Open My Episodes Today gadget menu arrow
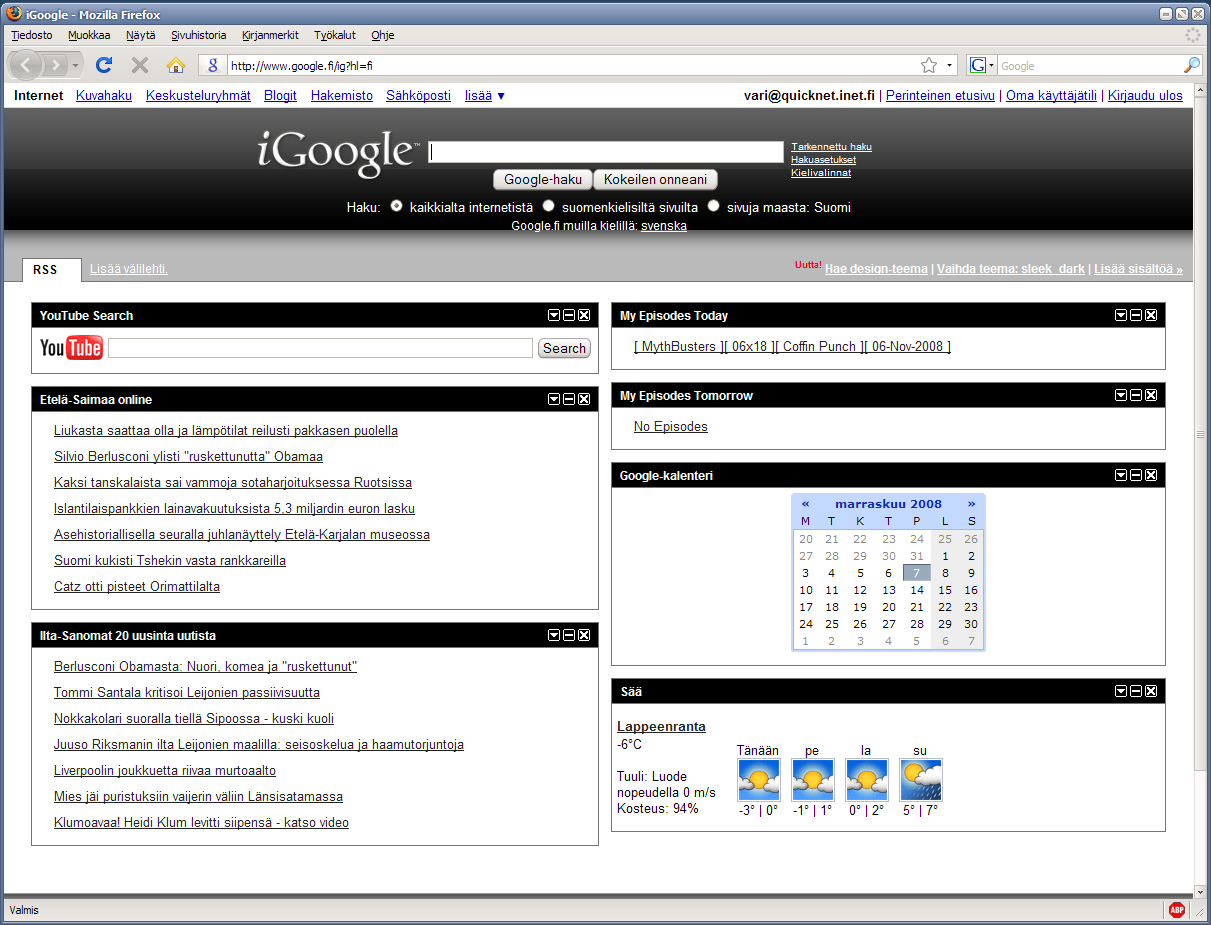 pos(1121,315)
